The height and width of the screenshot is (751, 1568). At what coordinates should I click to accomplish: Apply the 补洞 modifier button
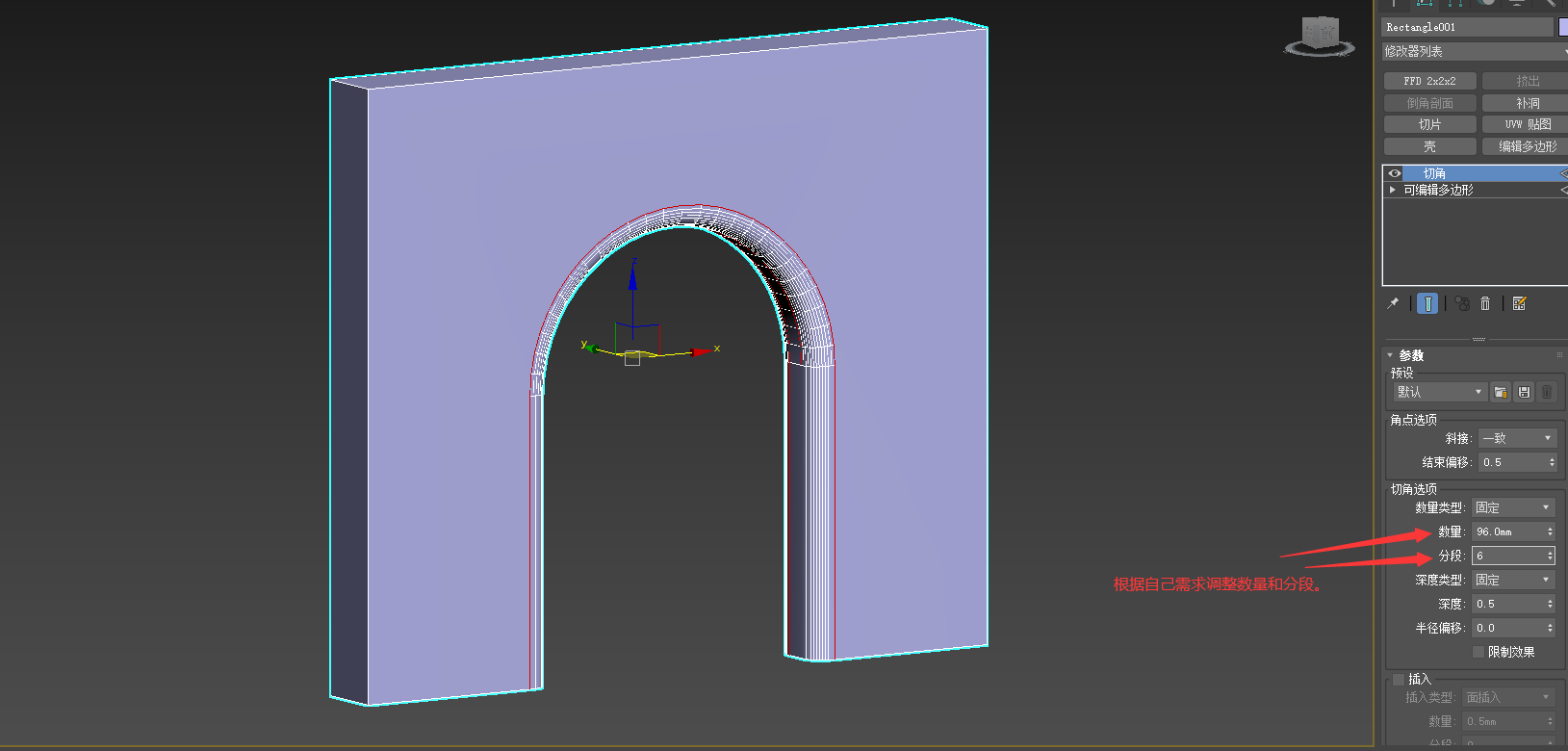click(x=1527, y=103)
